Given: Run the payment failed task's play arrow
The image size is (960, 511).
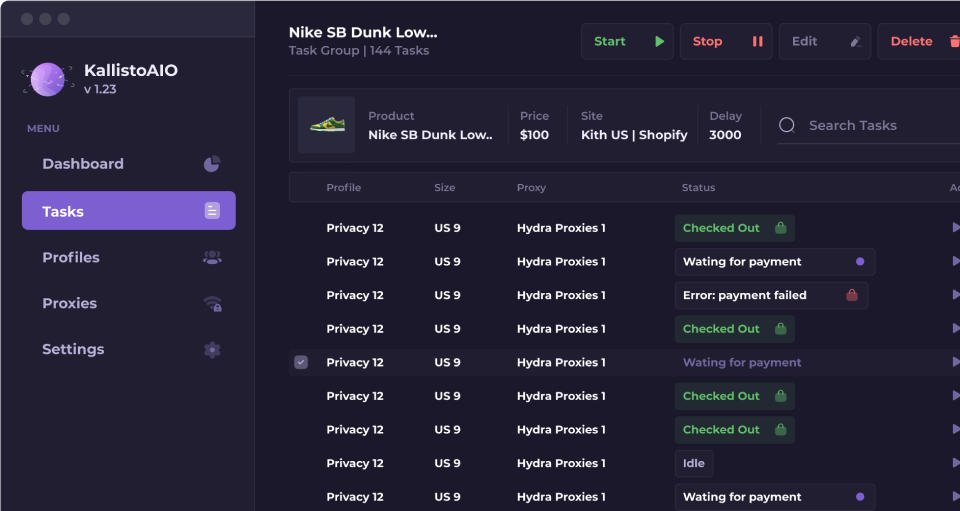Looking at the screenshot, I should tap(956, 295).
